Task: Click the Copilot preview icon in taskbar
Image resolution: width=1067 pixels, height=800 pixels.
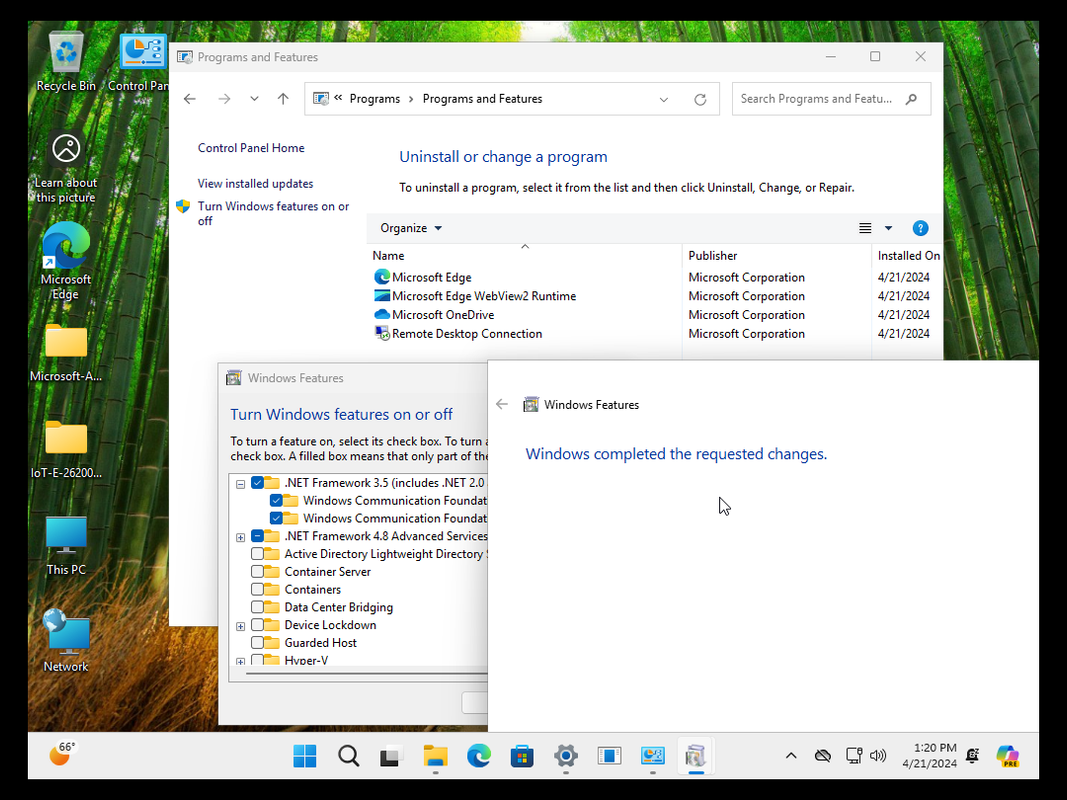Action: 1007,756
